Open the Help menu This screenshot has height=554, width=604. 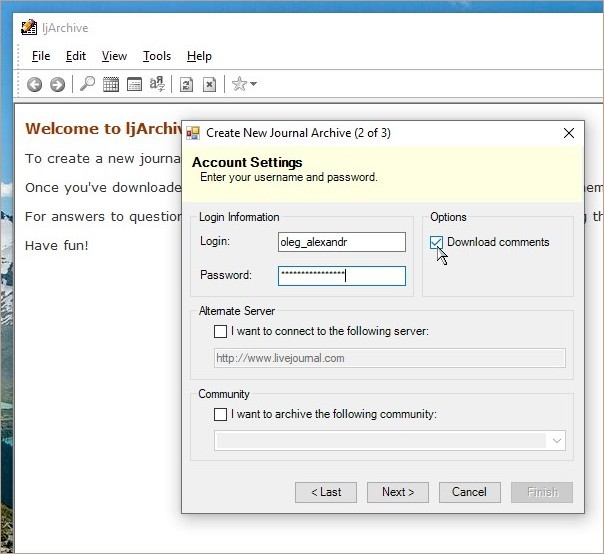pyautogui.click(x=199, y=56)
